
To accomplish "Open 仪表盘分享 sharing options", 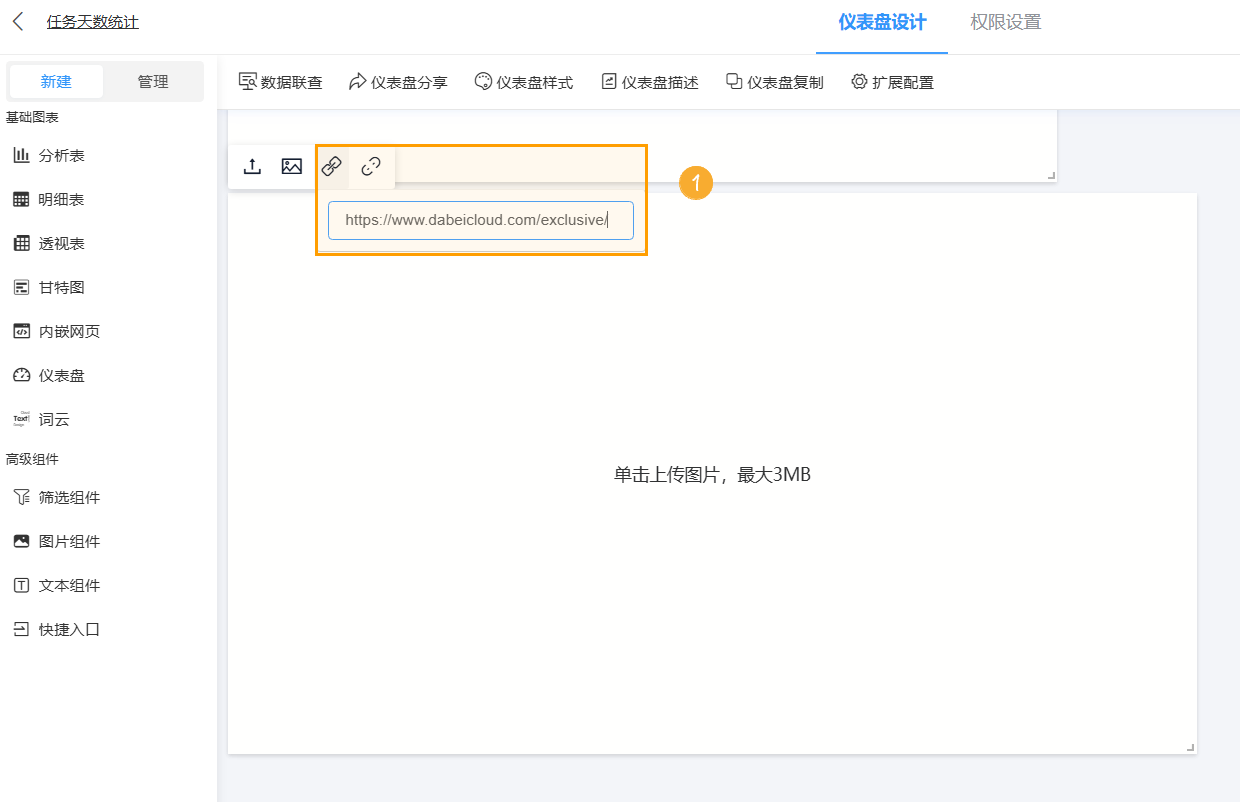I will pos(398,82).
